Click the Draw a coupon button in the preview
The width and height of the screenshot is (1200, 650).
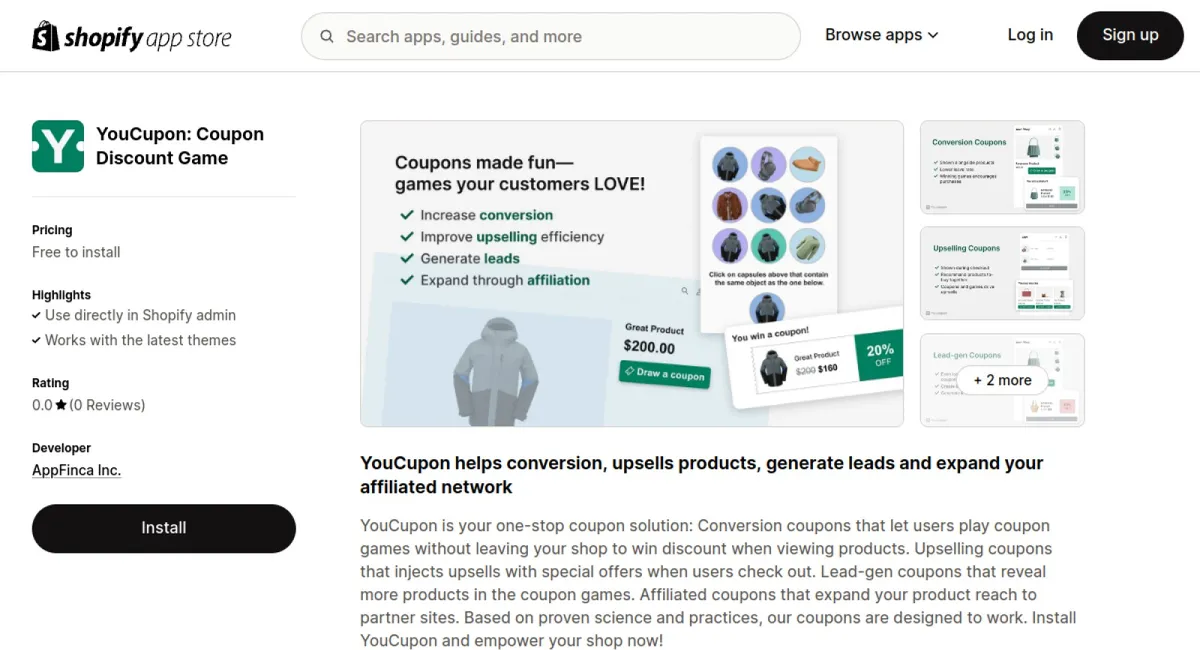coord(664,374)
